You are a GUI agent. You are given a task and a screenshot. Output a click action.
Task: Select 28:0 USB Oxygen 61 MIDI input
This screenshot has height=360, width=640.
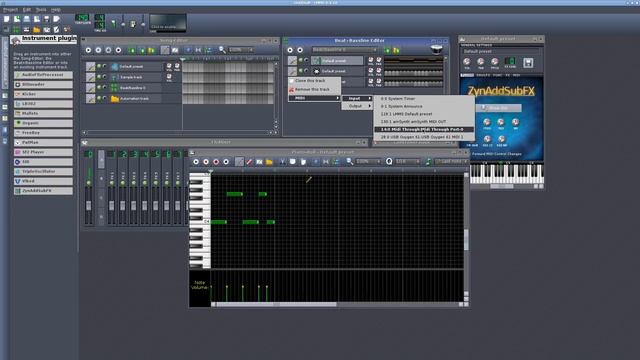[424, 137]
